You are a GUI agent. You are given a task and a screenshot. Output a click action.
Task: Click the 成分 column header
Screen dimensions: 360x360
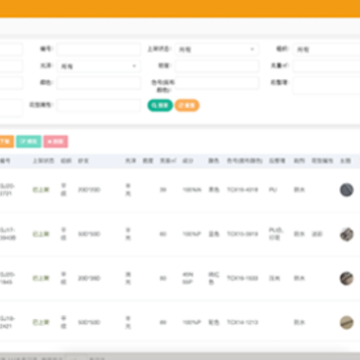click(x=188, y=161)
